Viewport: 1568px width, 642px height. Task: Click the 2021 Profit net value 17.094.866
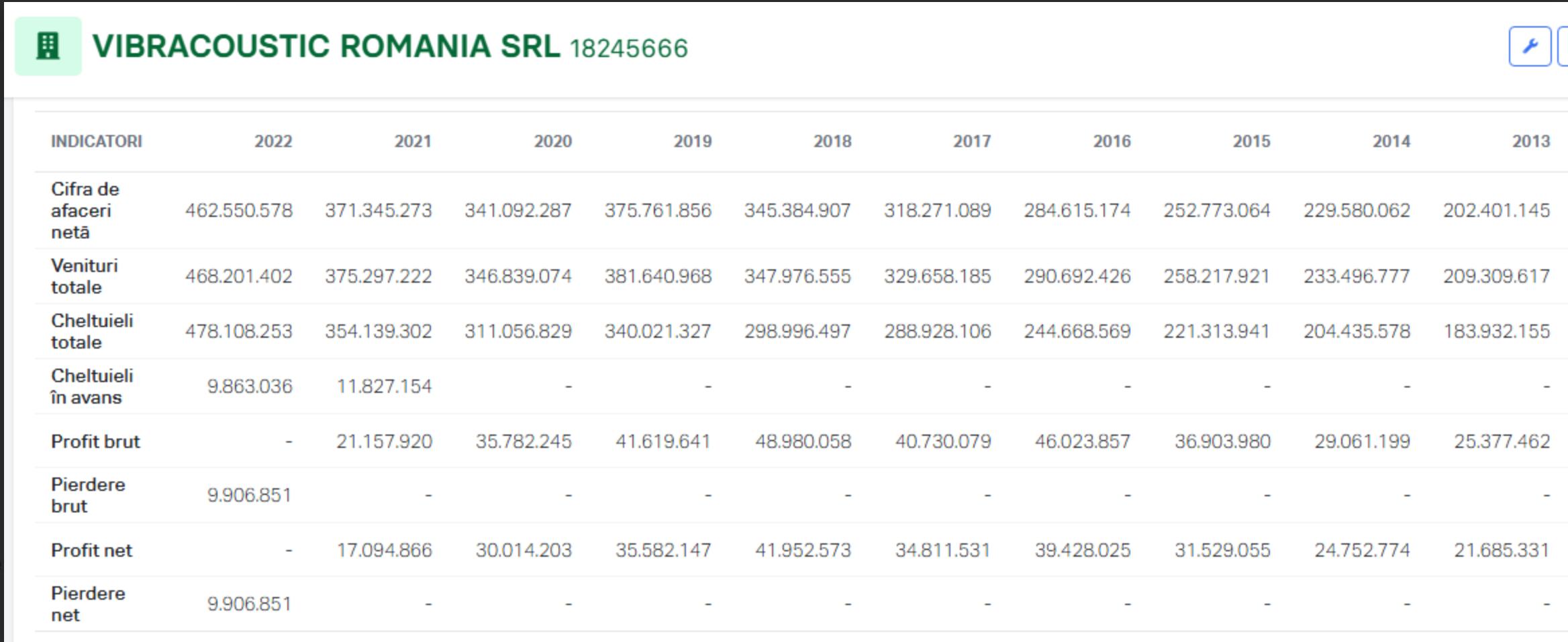384,550
